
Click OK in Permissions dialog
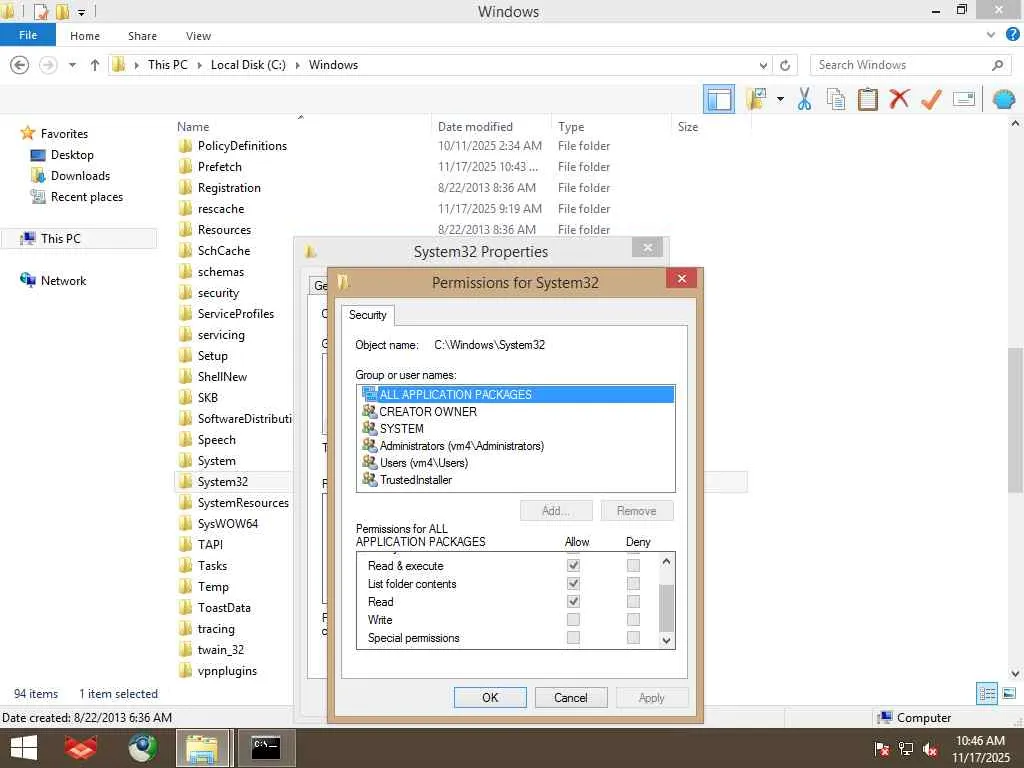click(490, 697)
